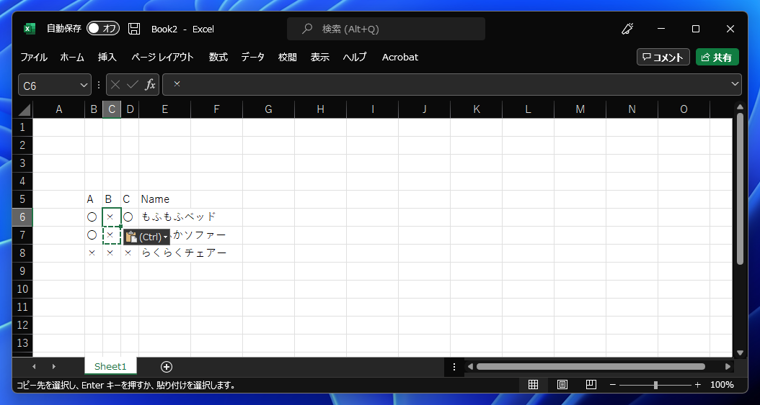Image resolution: width=760 pixels, height=405 pixels.
Task: Open the Acrobat ribbon tab
Action: click(x=400, y=57)
